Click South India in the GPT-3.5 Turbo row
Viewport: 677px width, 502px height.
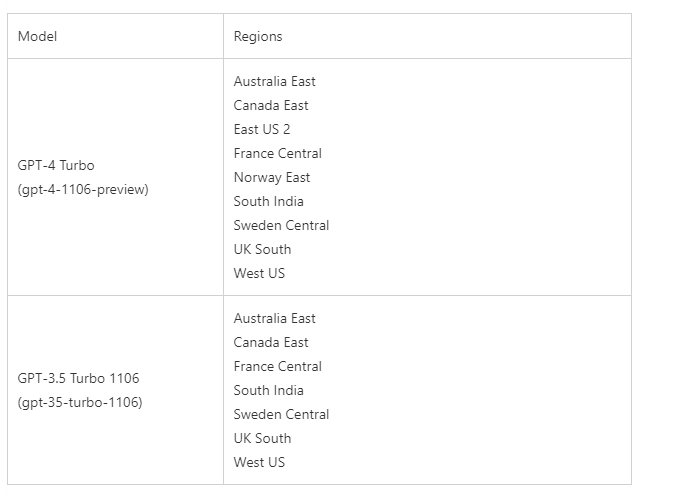tap(268, 390)
